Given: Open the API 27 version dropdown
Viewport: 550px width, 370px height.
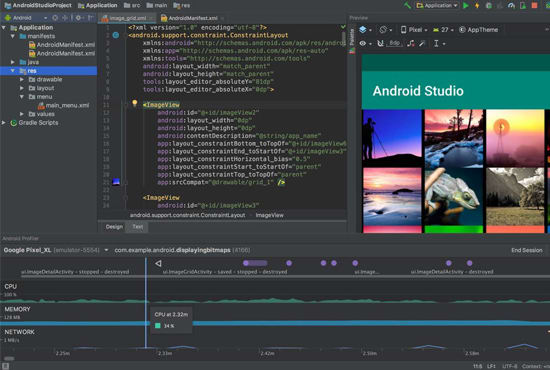Looking at the screenshot, I should (443, 30).
